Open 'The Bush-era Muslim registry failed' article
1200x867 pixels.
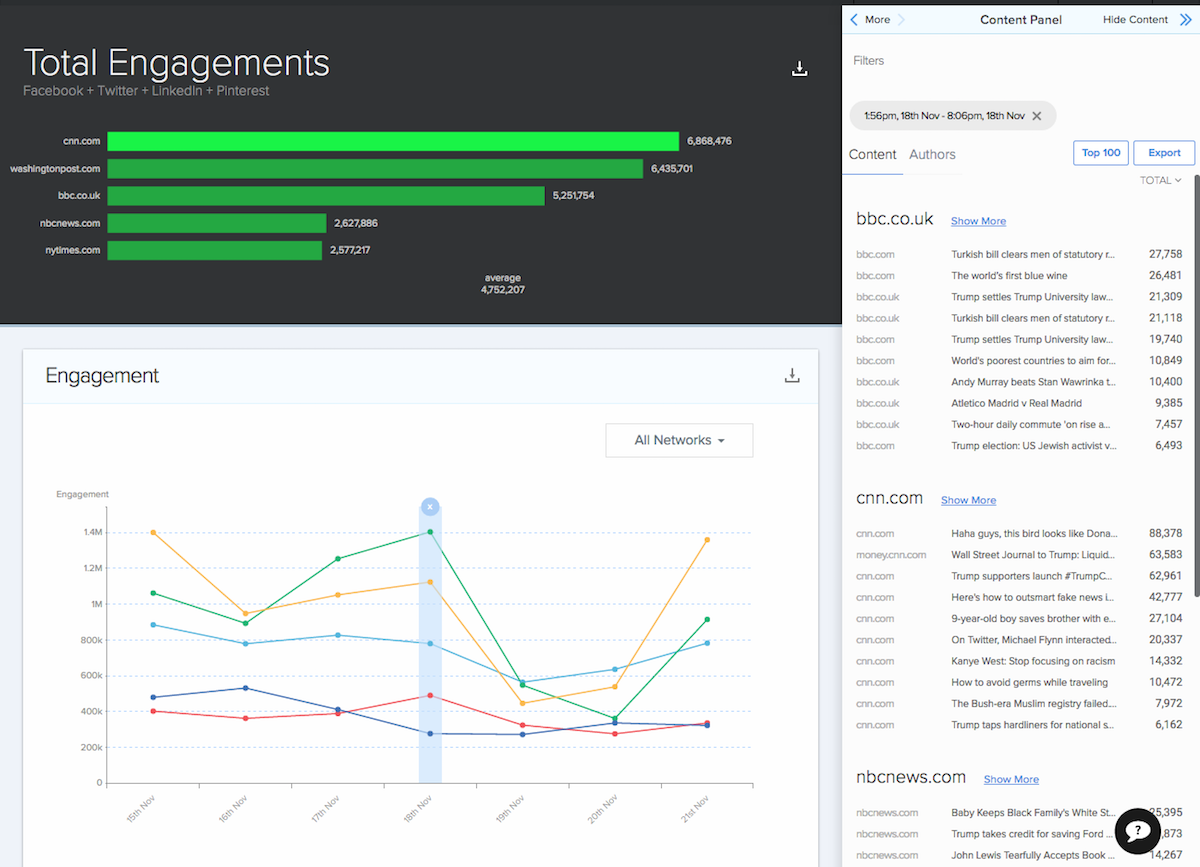1033,704
